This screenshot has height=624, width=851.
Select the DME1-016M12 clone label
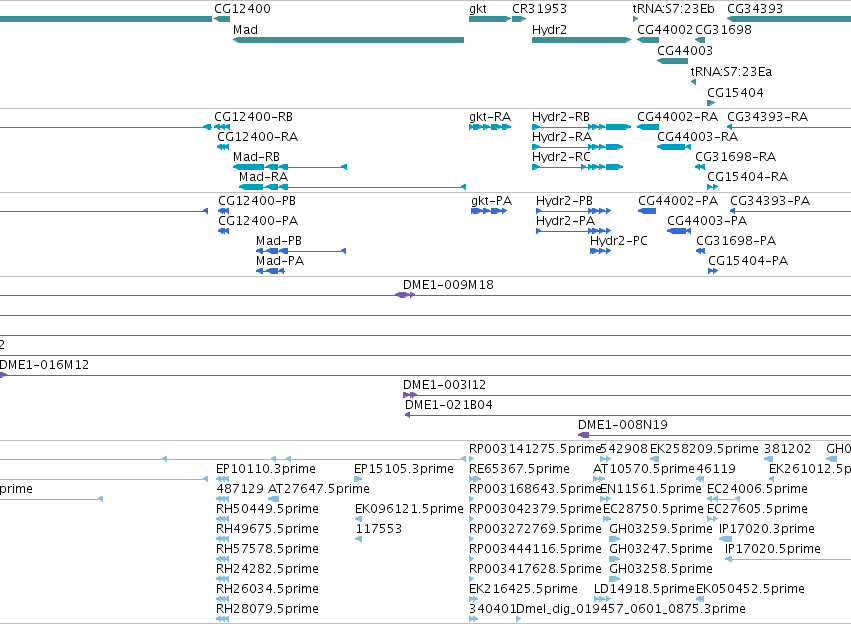pyautogui.click(x=45, y=365)
